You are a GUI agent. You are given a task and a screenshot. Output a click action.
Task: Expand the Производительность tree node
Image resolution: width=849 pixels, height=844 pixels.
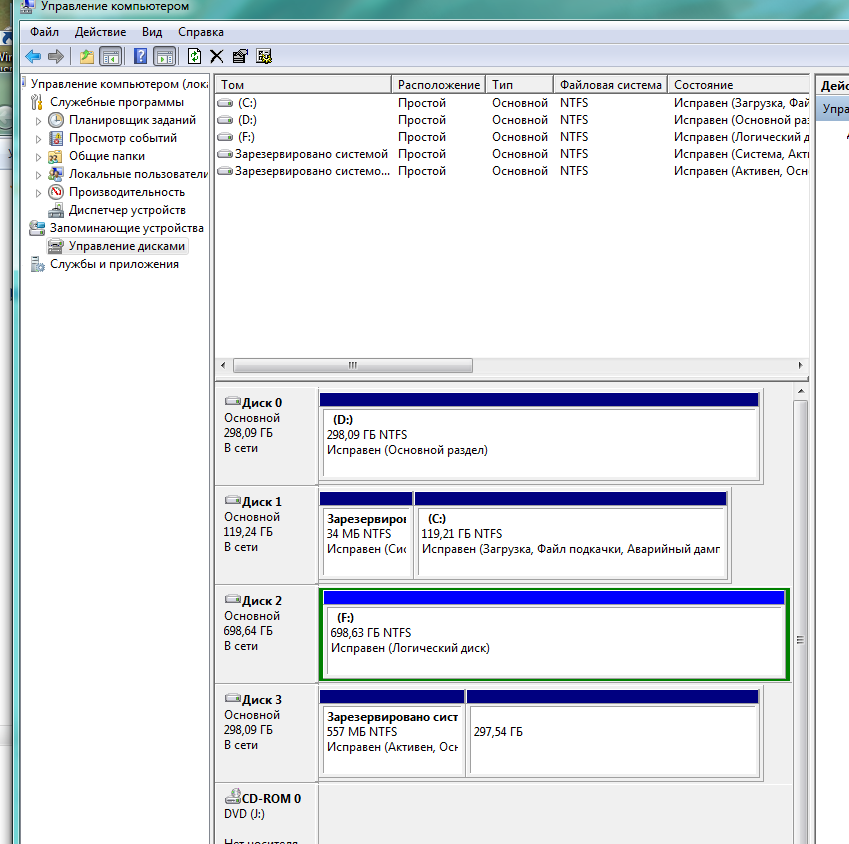pos(40,192)
